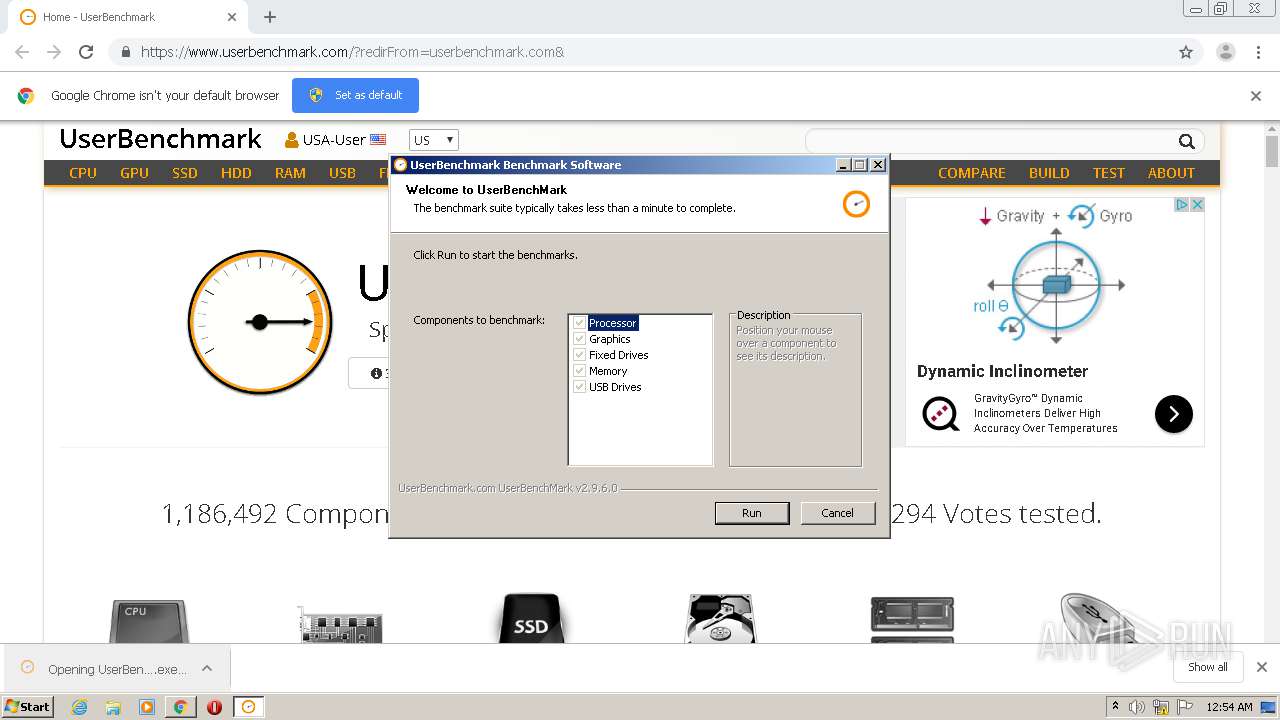Focus the UserBenchmark site search field

point(990,141)
